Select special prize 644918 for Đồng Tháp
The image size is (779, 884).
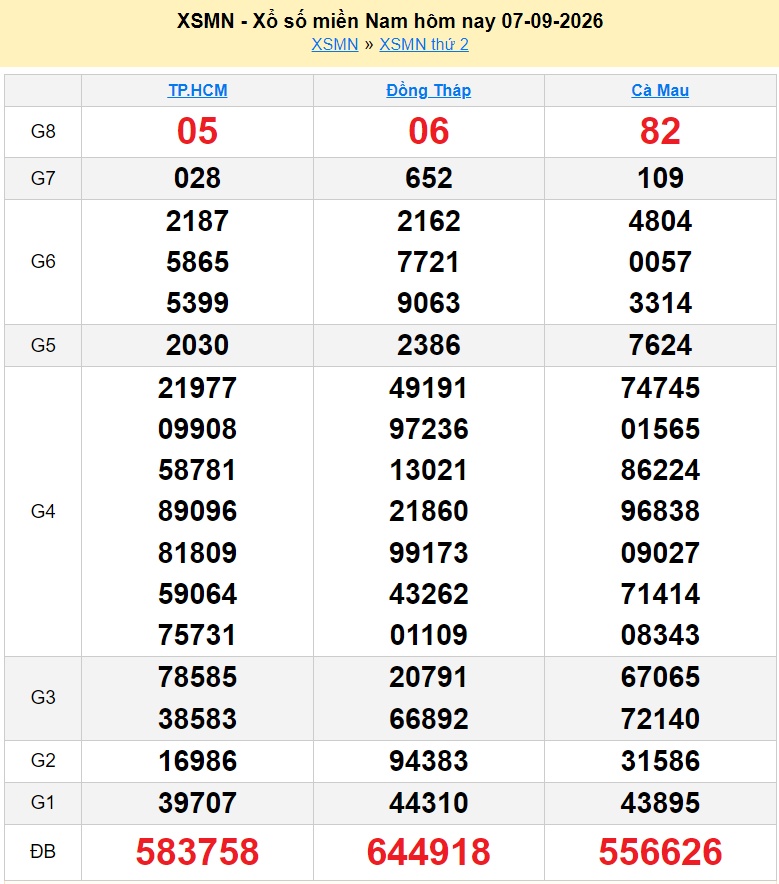tap(428, 852)
